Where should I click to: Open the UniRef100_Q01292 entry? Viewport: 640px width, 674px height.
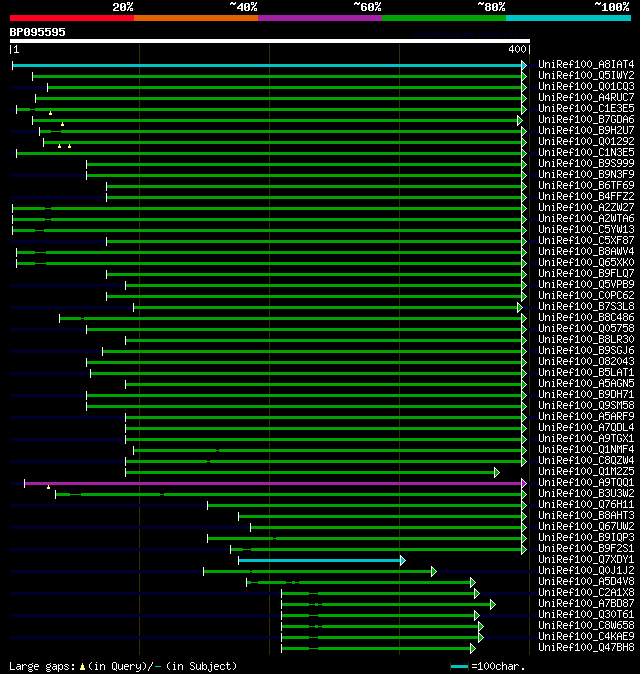(586, 141)
